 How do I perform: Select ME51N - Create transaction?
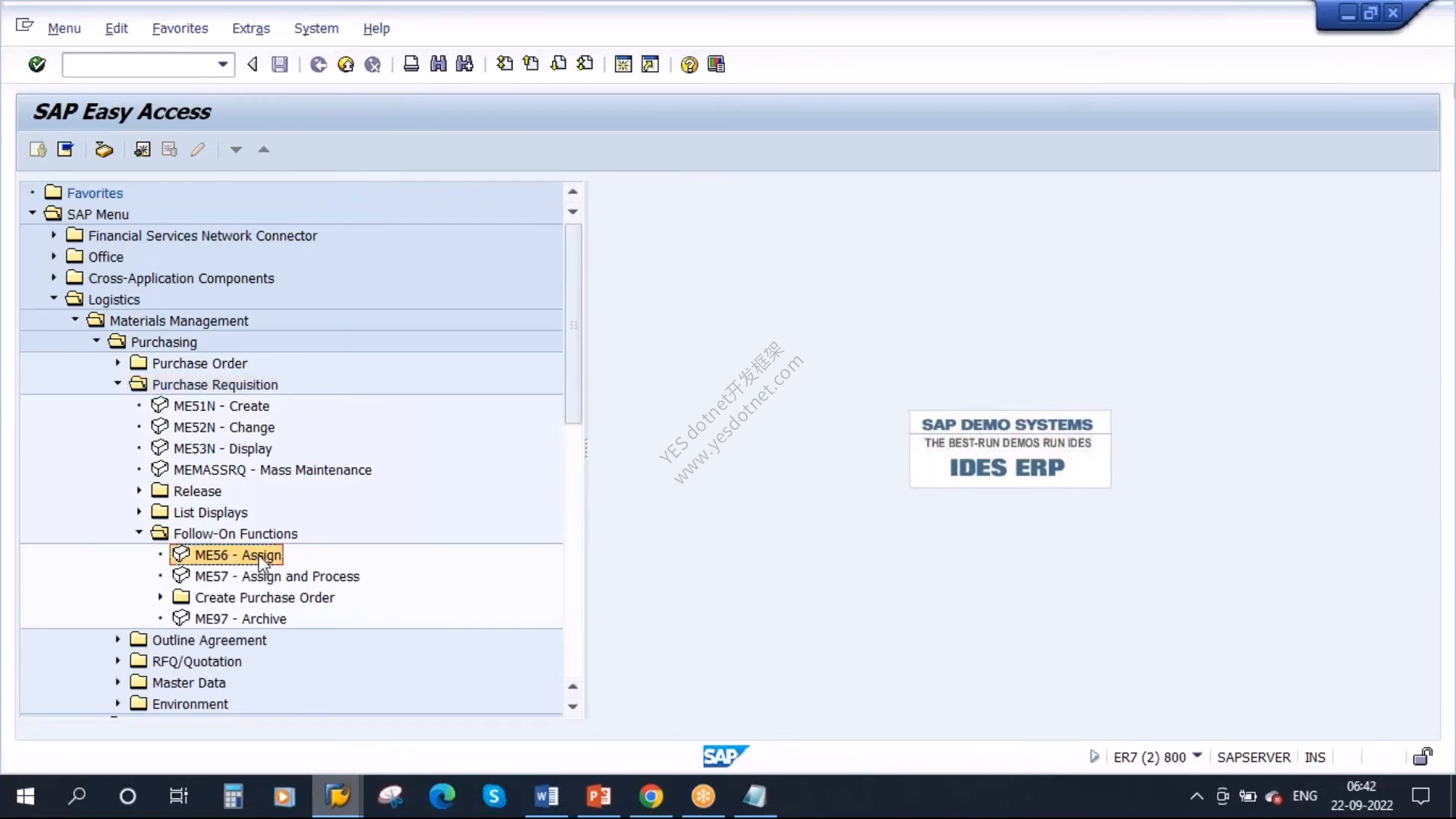[x=221, y=406]
